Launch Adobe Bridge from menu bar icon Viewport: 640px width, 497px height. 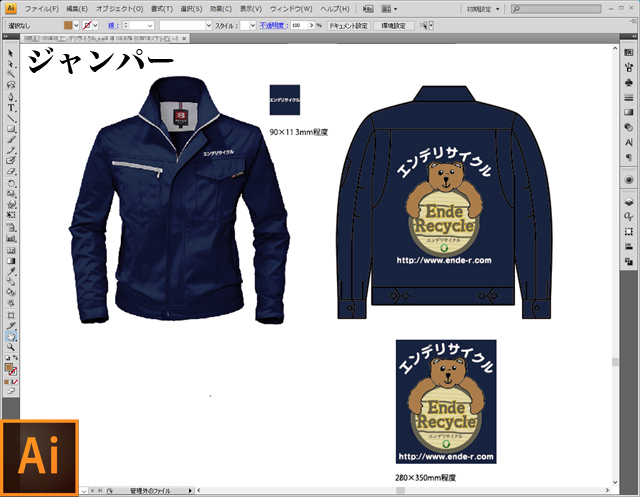point(368,9)
